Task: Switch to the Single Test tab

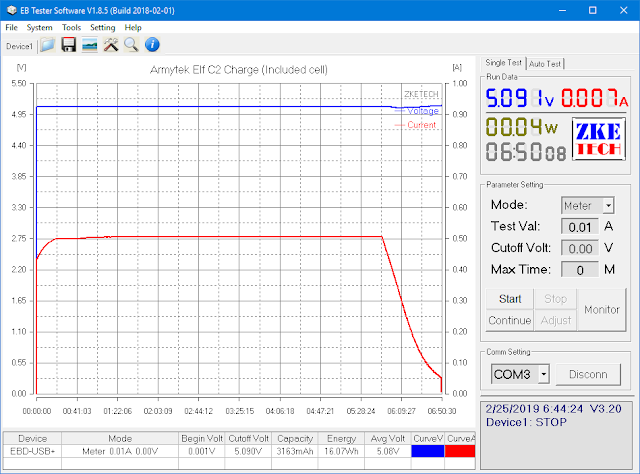Action: tap(503, 63)
